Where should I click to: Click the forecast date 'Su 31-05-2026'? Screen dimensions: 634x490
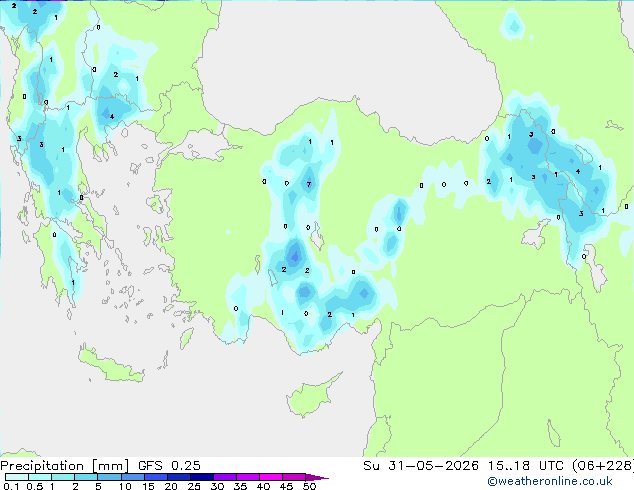[421, 466]
